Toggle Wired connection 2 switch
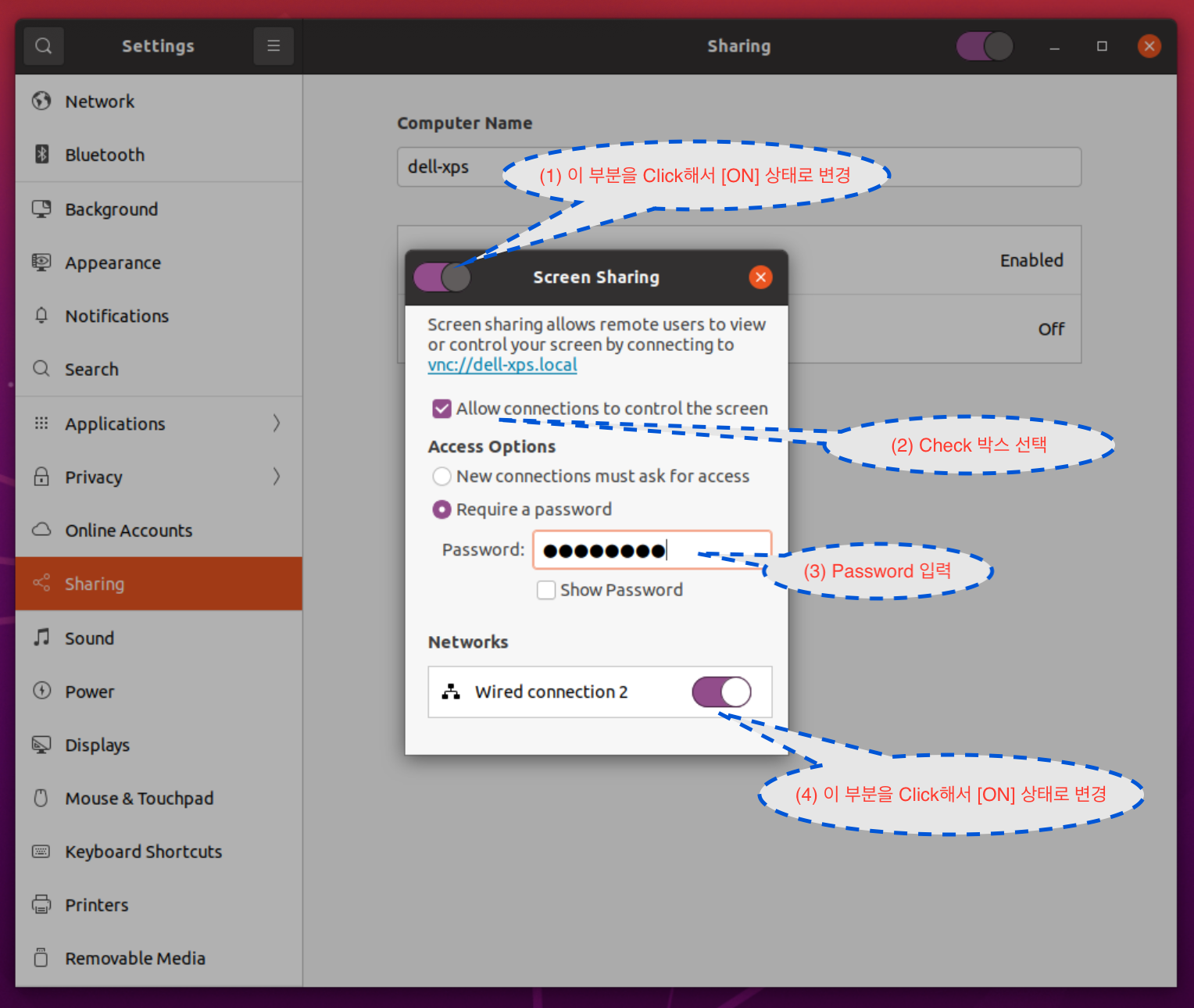The image size is (1194, 1008). coord(721,692)
